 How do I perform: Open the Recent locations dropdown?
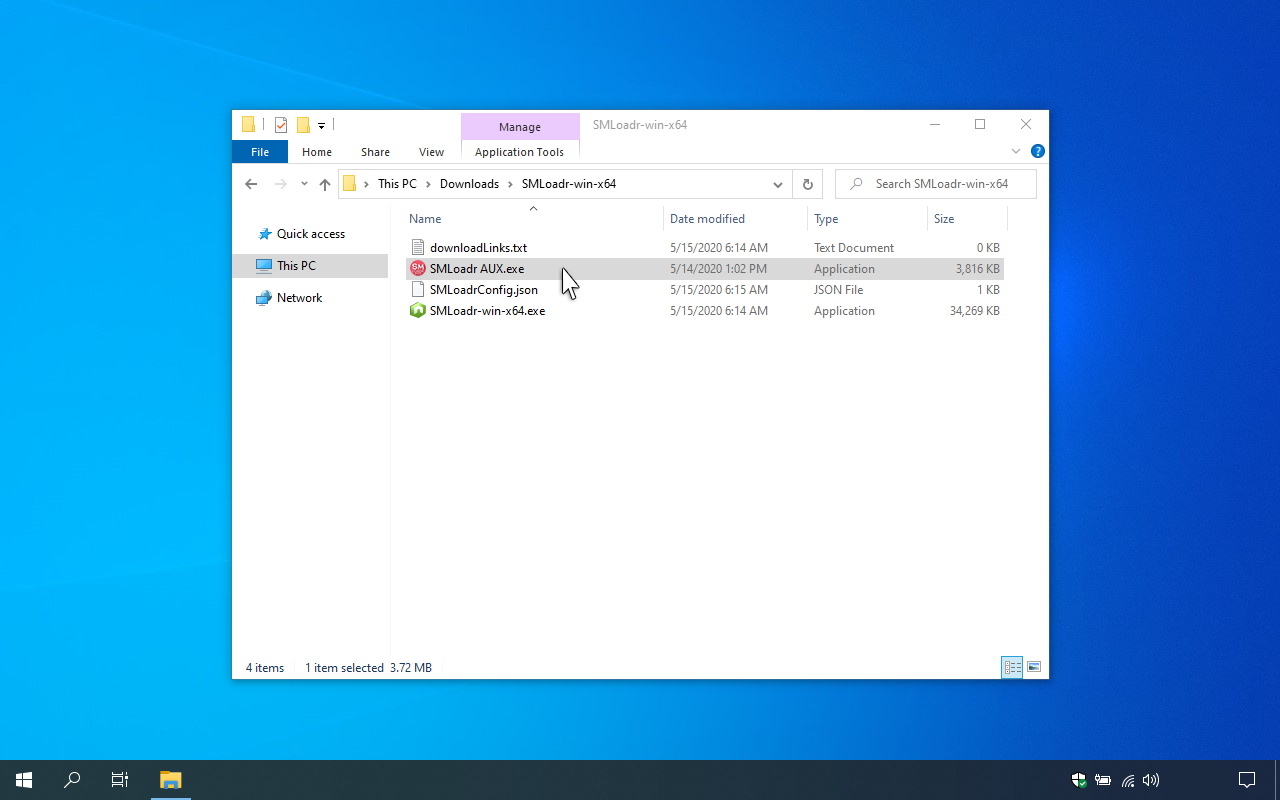click(304, 184)
